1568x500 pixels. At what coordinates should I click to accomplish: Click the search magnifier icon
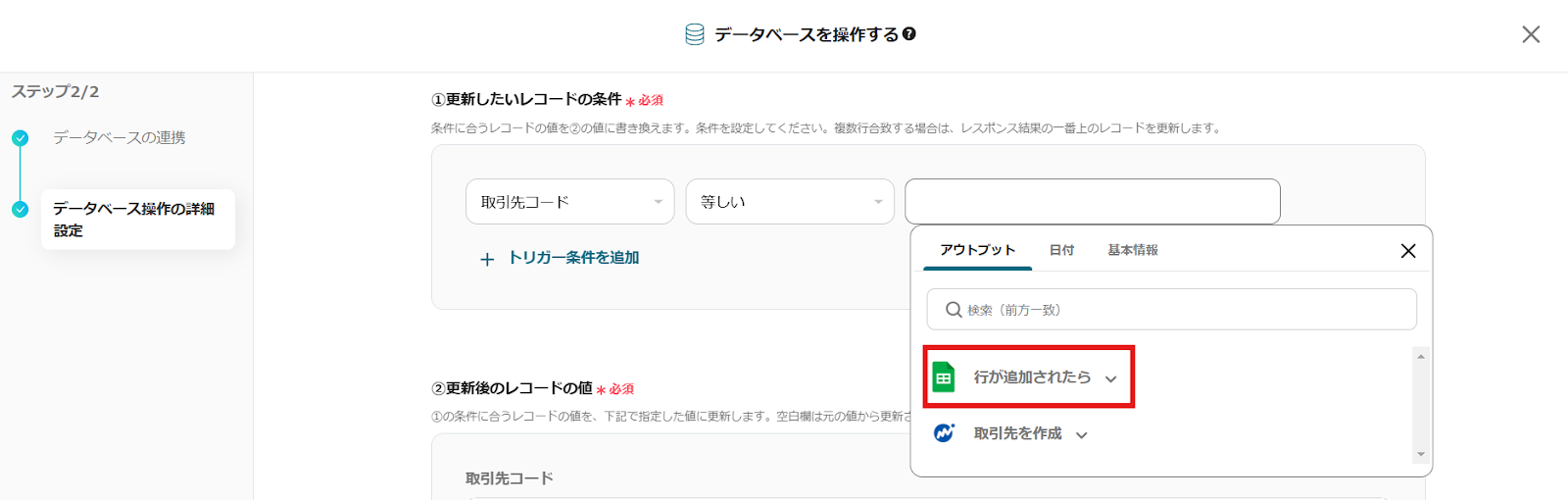pyautogui.click(x=953, y=310)
